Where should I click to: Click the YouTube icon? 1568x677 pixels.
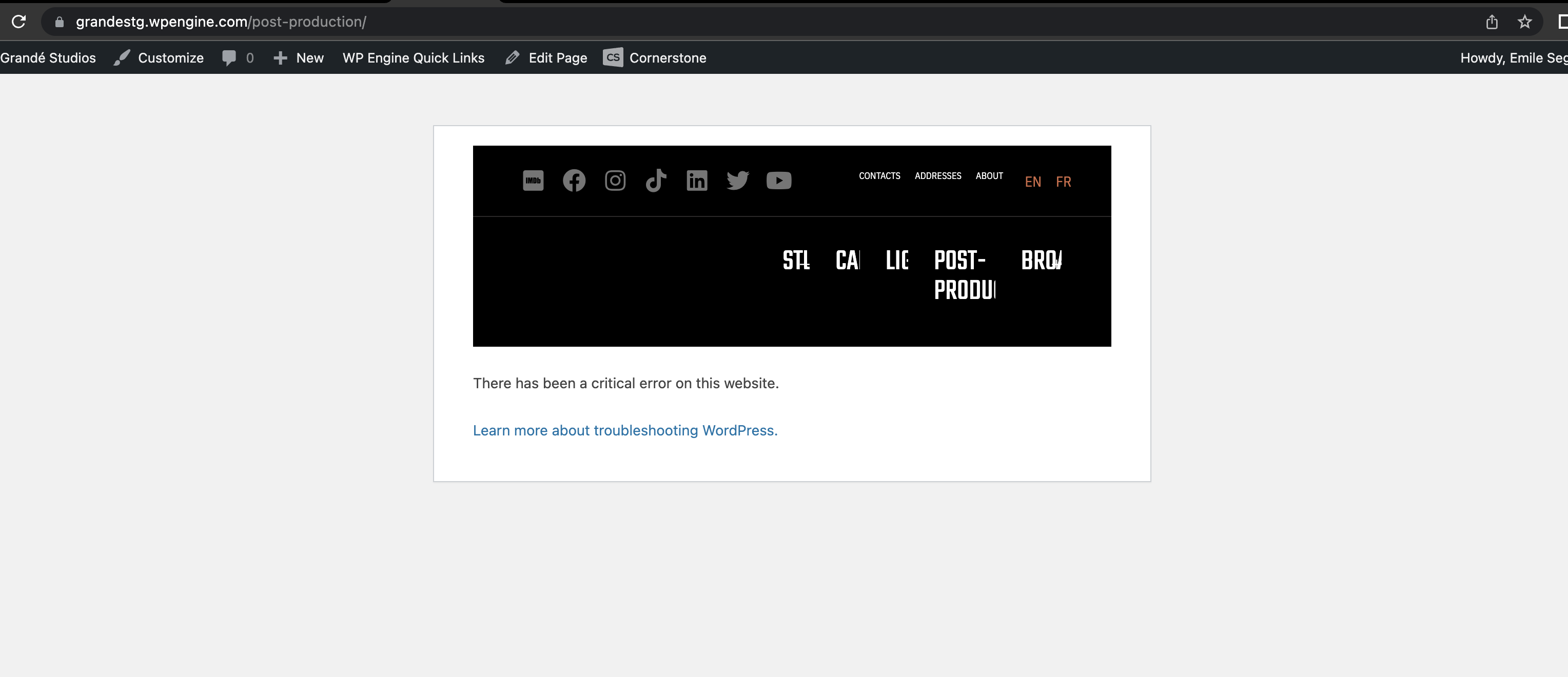point(778,181)
